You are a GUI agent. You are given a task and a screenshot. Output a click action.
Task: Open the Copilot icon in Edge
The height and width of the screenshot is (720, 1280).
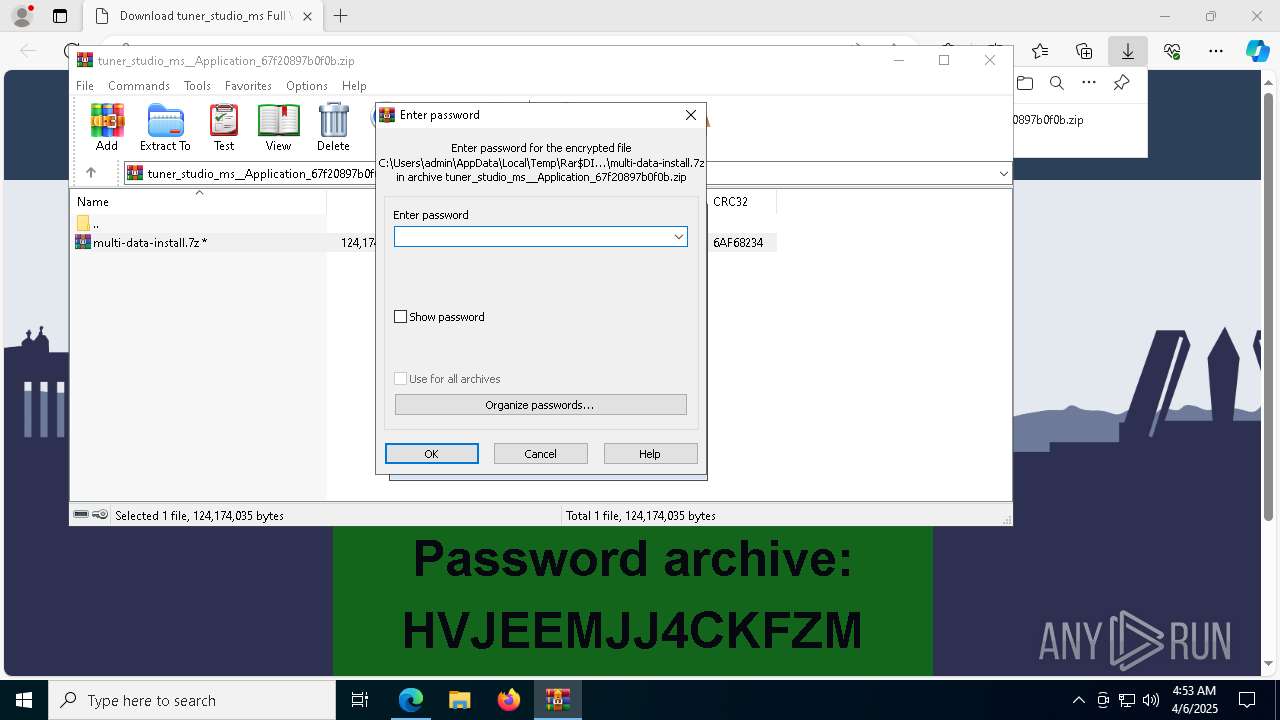(x=1257, y=51)
